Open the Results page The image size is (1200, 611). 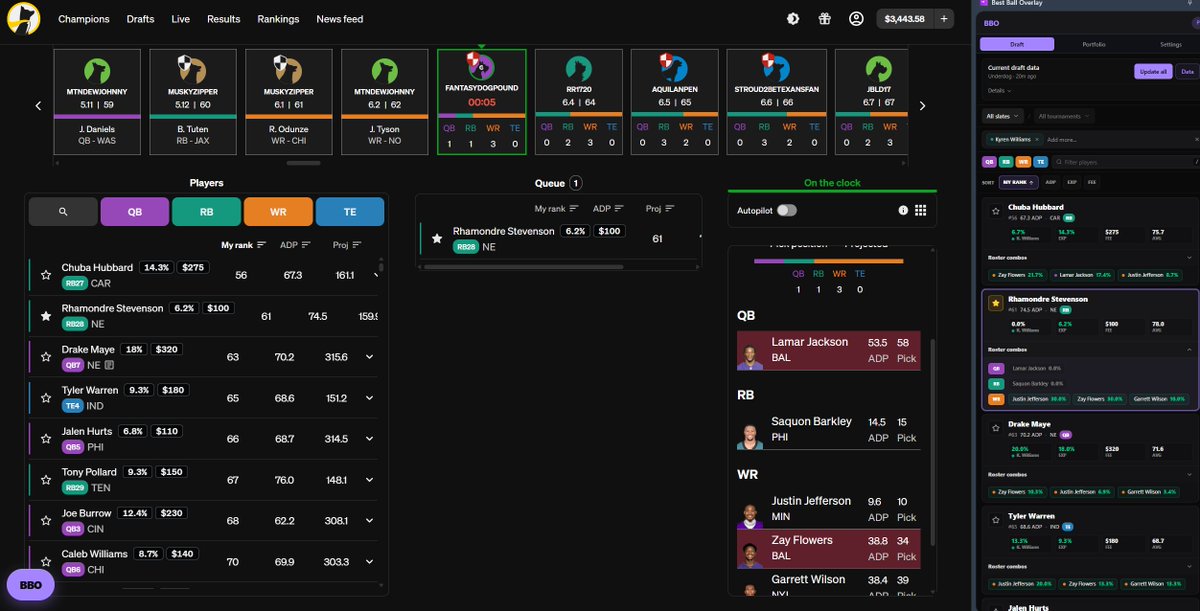tap(223, 19)
